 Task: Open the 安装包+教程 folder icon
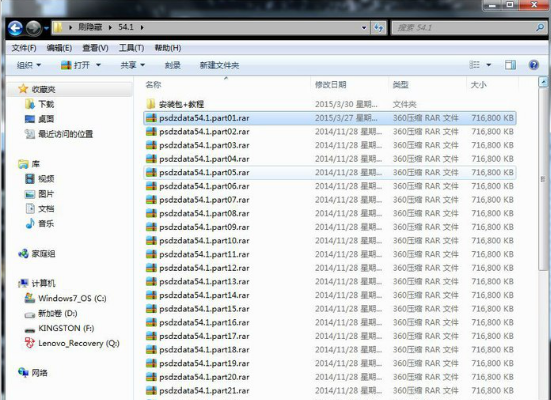tap(151, 104)
